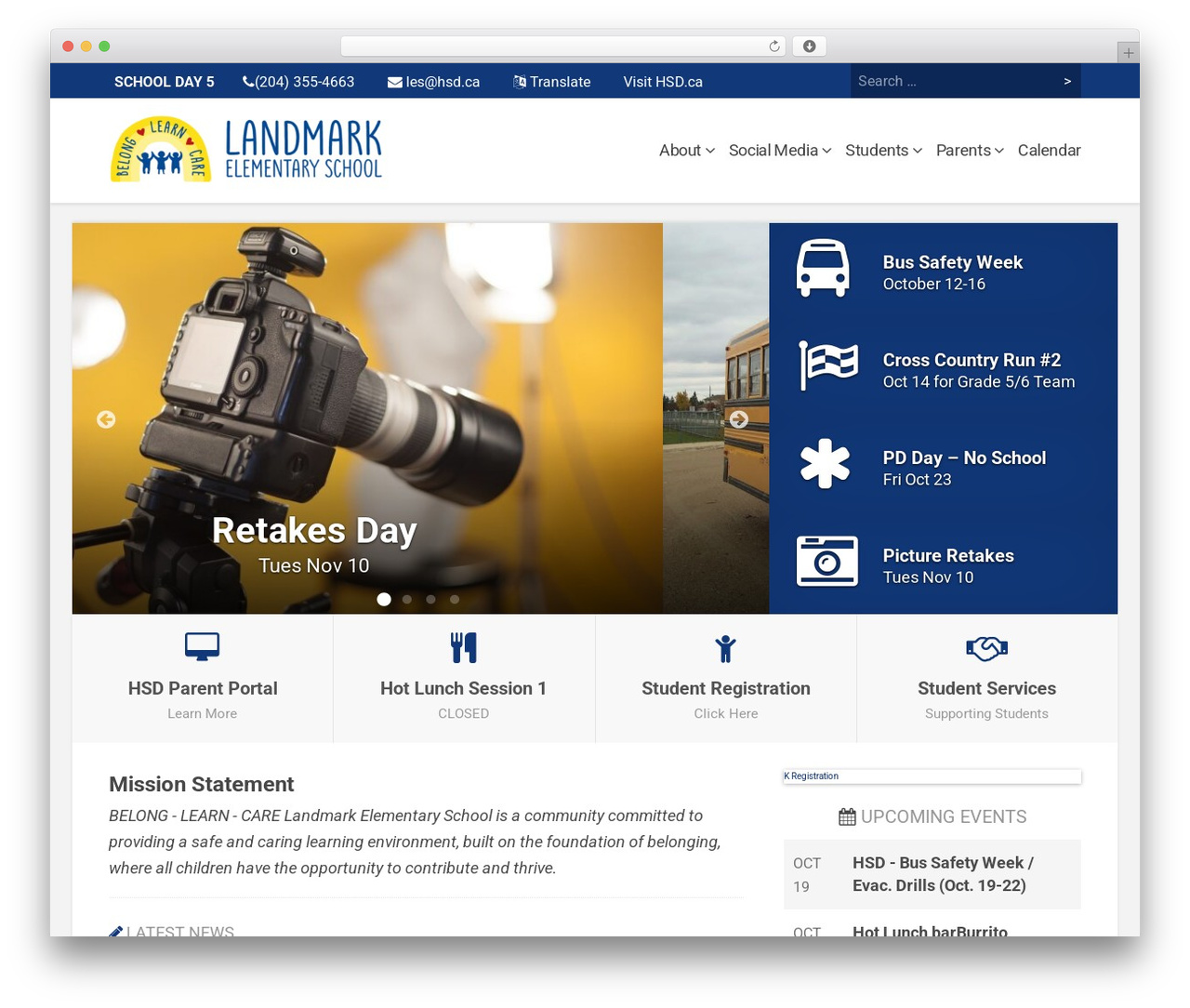The image size is (1190, 1008).
Task: Click the Retakes Day slide title
Action: point(314,531)
